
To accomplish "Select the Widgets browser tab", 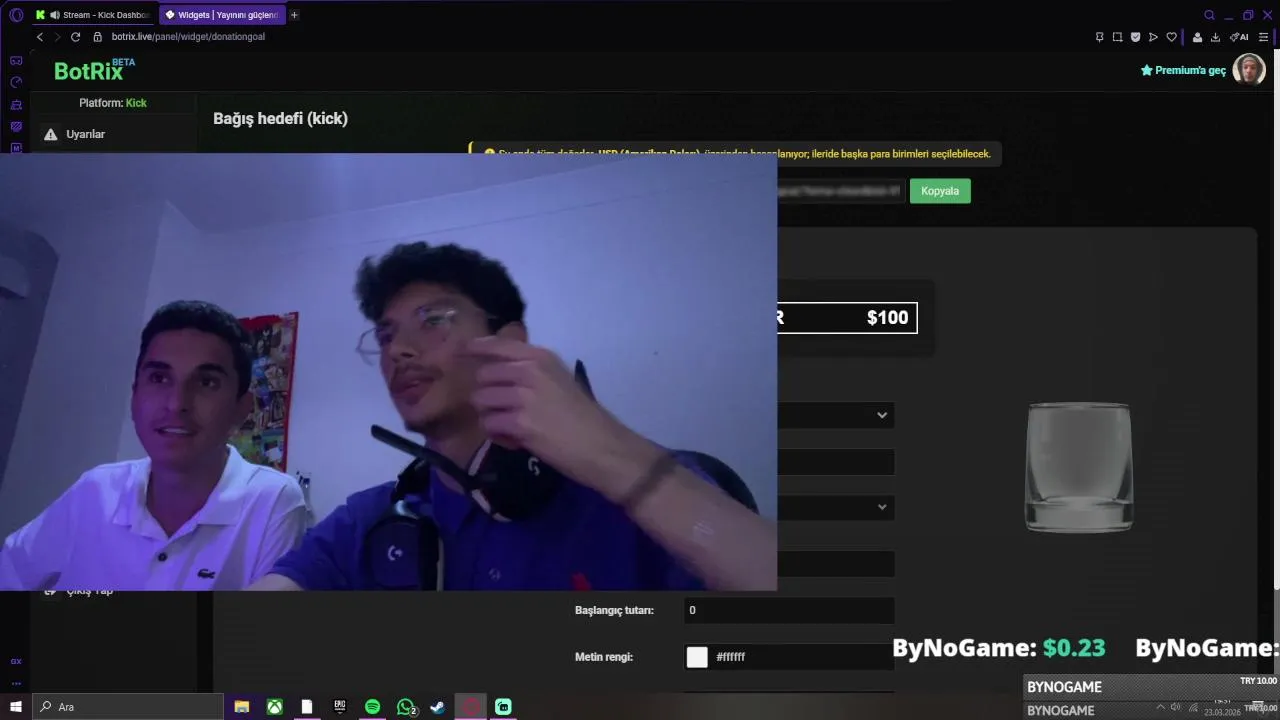I will [x=222, y=15].
